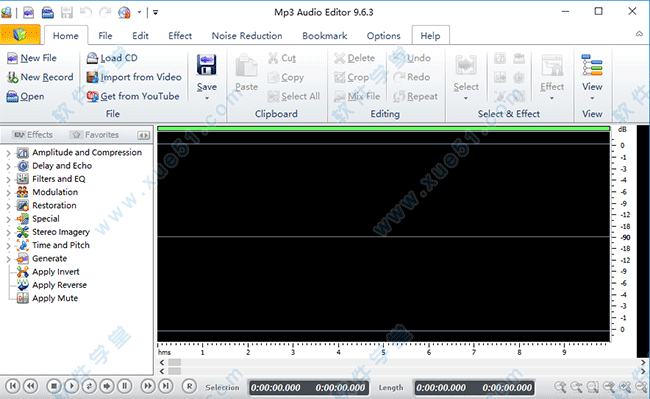Click the Delete command
This screenshot has width=650, height=399.
click(354, 58)
